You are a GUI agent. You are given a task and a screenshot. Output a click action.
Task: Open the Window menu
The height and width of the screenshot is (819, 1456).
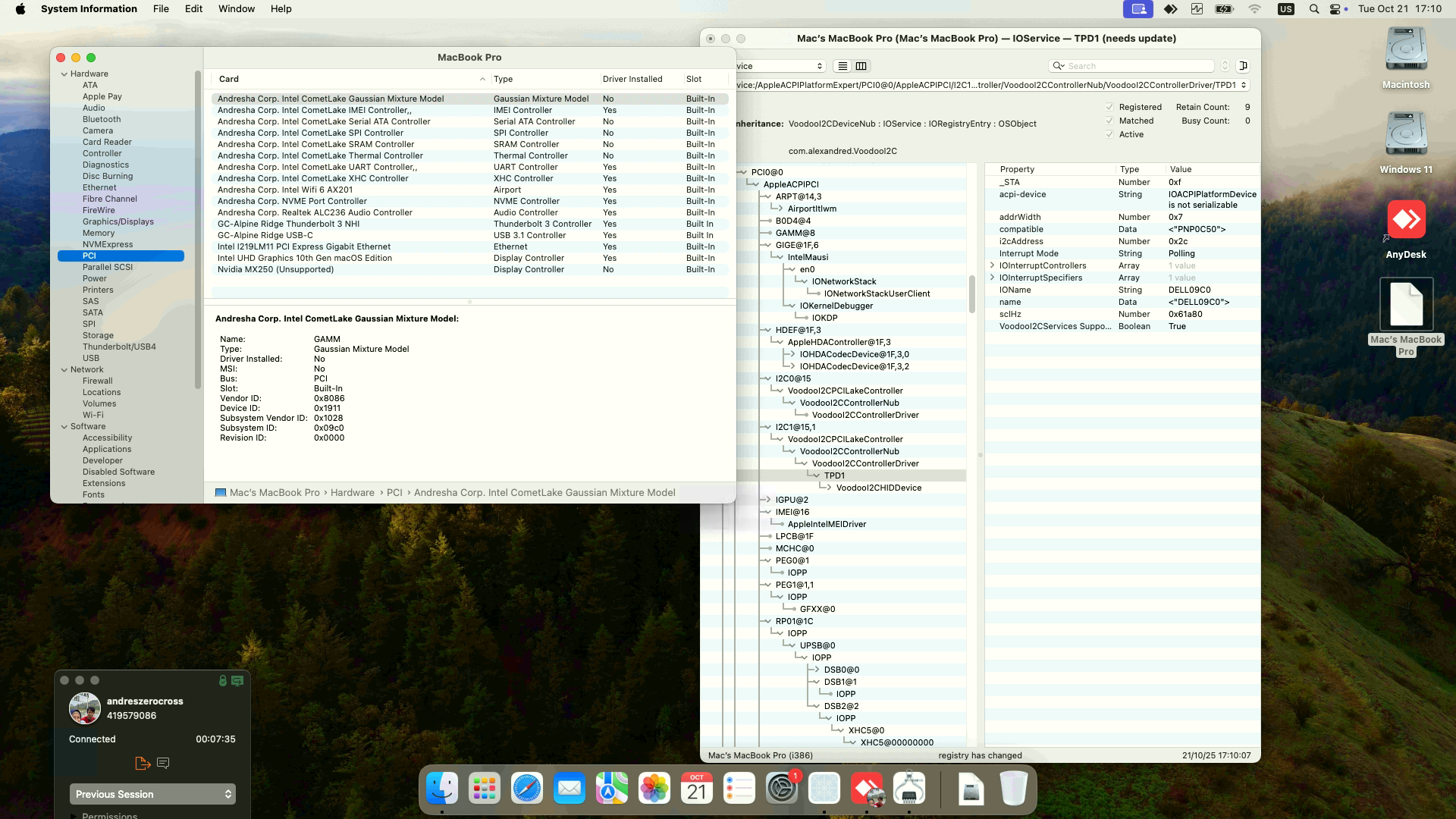point(237,9)
